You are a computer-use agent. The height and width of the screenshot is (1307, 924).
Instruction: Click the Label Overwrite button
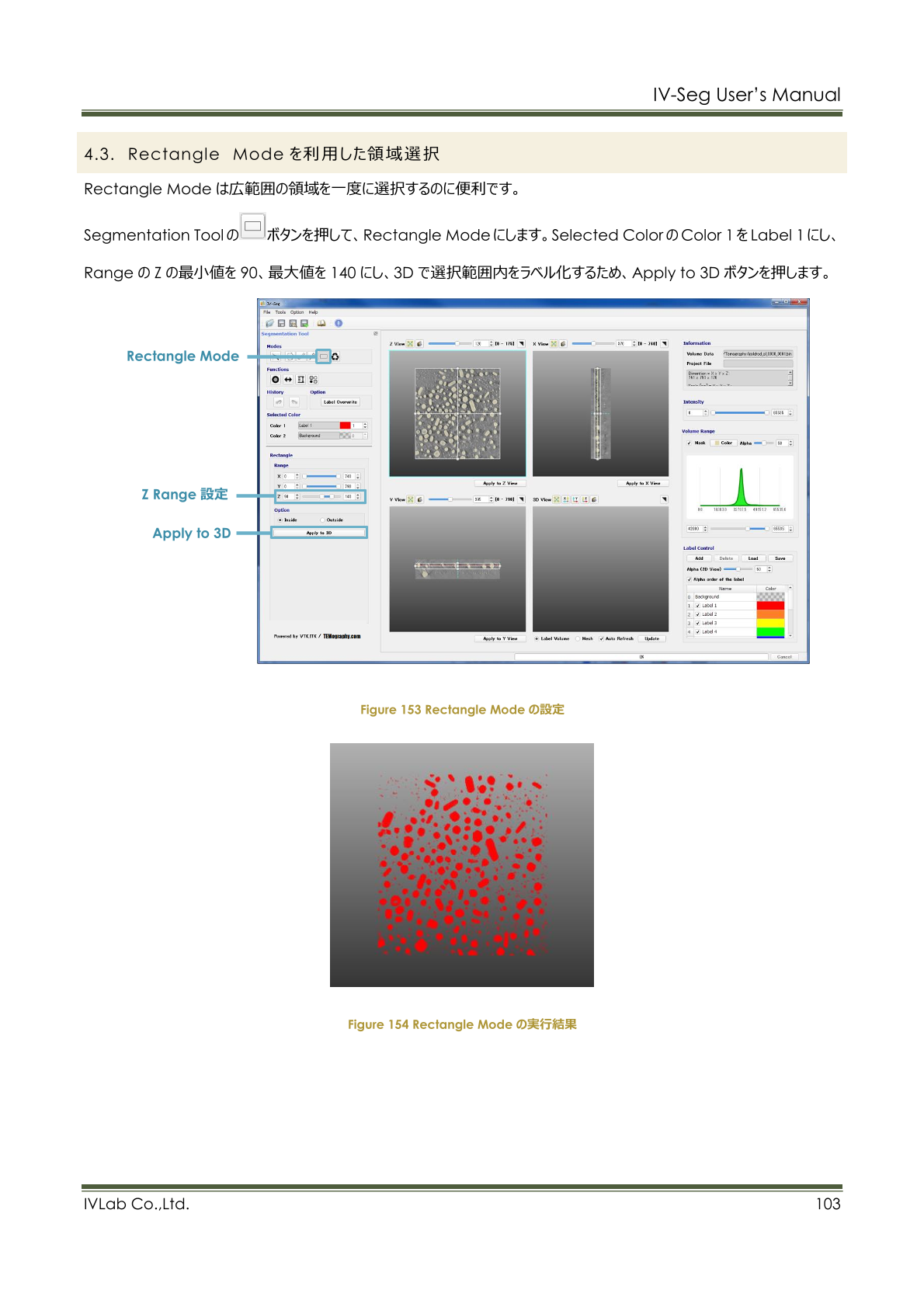[340, 402]
